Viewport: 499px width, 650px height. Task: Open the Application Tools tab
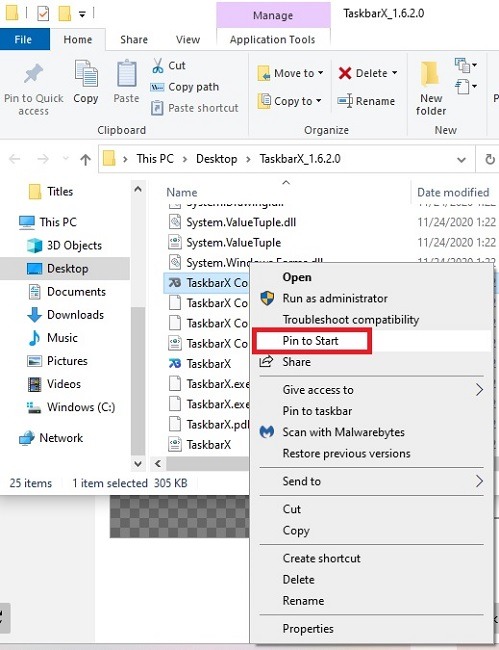pyautogui.click(x=272, y=39)
